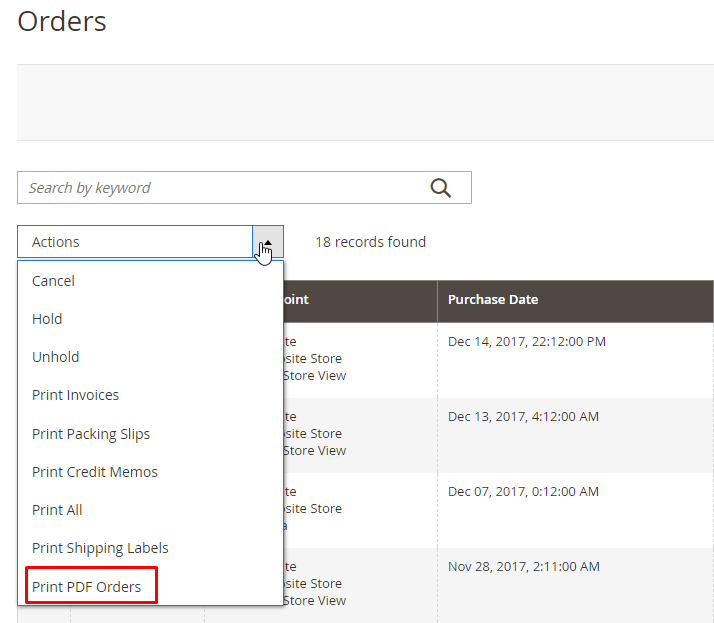This screenshot has width=714, height=623.
Task: Choose Print Shipping Labels action
Action: (100, 548)
